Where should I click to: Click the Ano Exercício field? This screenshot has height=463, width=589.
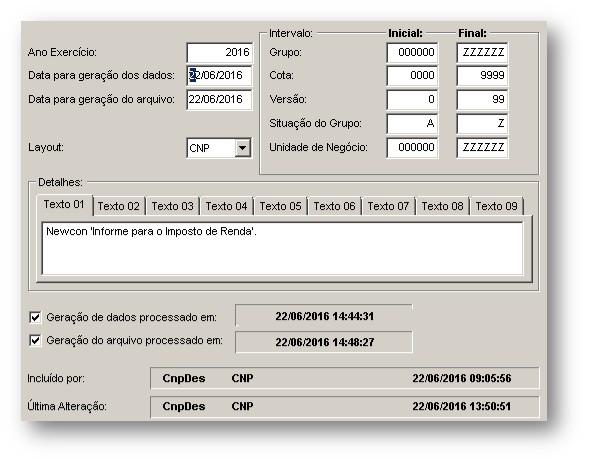point(219,53)
